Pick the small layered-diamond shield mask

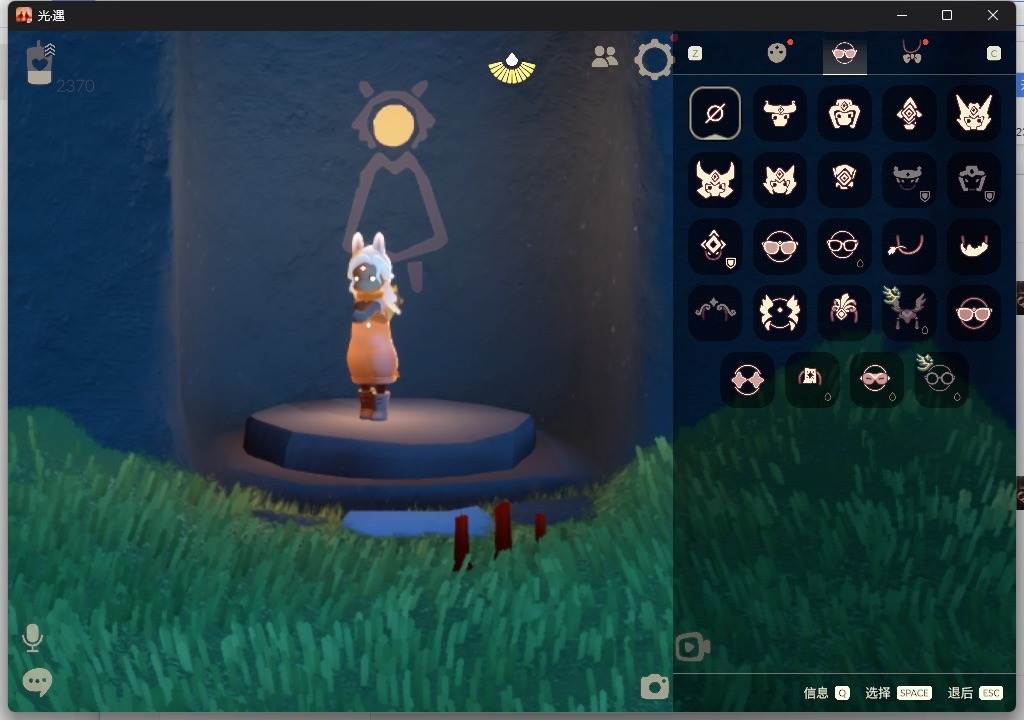[844, 180]
